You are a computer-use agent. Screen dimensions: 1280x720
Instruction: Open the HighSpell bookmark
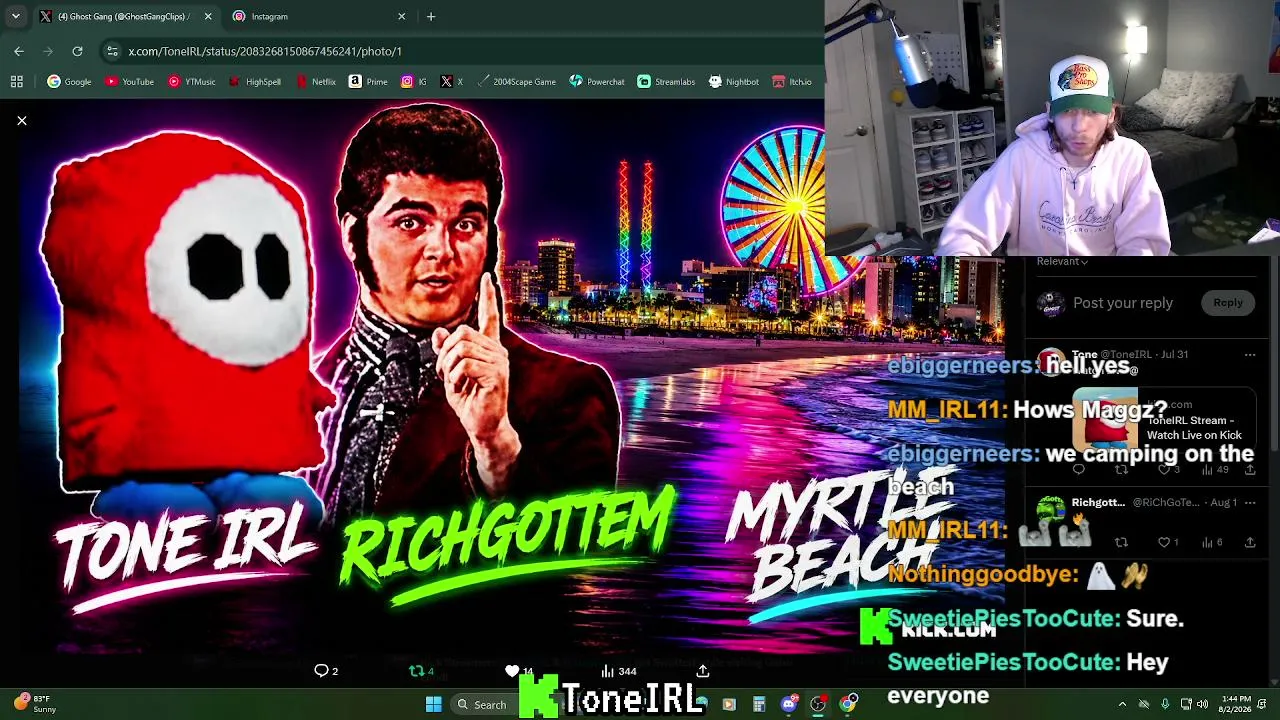coord(254,82)
